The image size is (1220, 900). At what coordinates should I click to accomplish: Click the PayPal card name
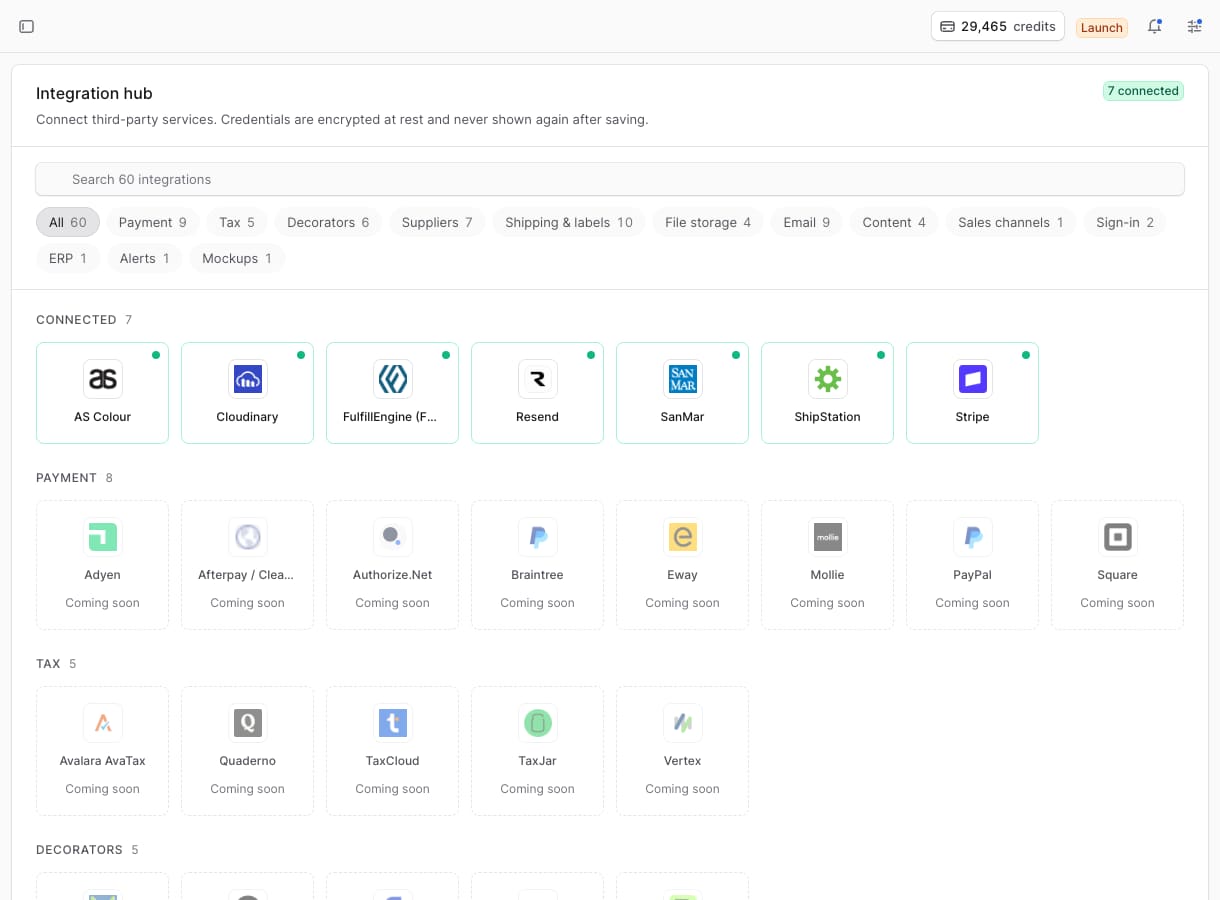(x=973, y=575)
